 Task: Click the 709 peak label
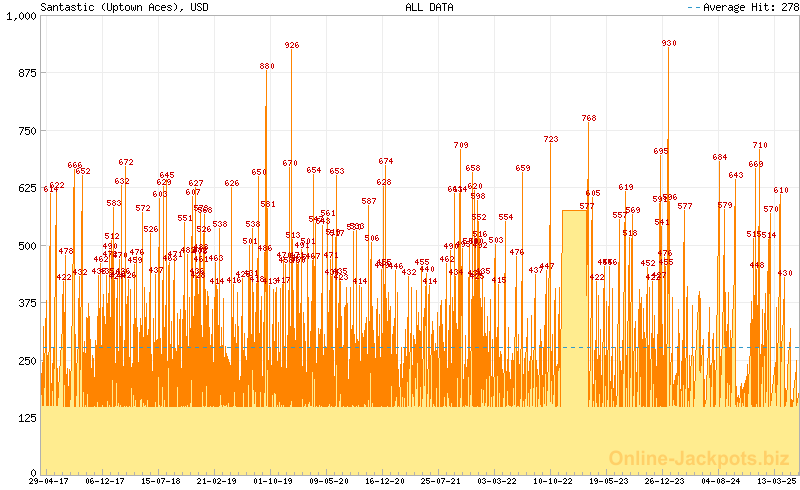(x=461, y=146)
